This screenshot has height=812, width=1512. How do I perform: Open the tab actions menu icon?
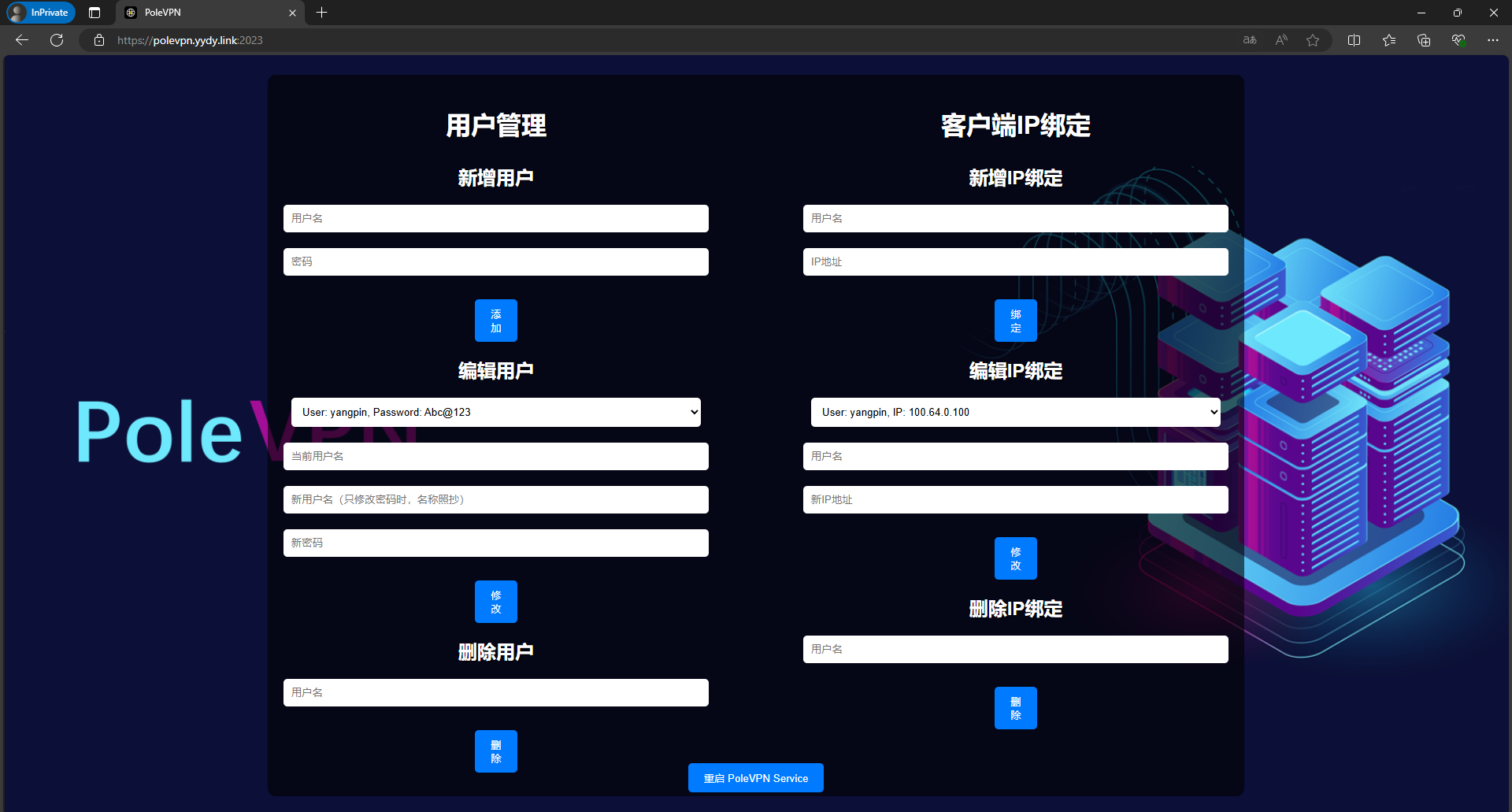click(94, 13)
